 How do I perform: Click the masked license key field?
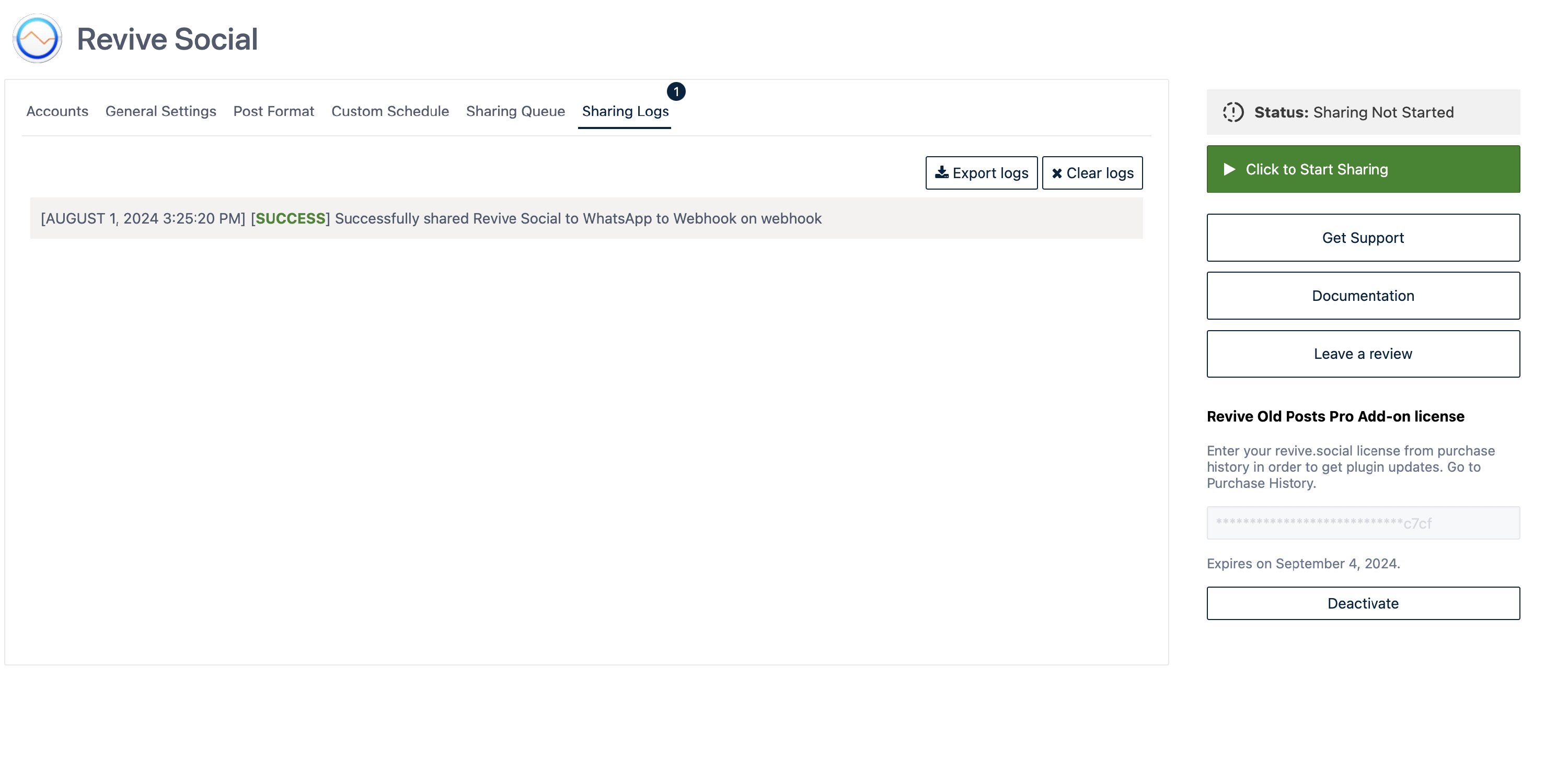click(1362, 523)
